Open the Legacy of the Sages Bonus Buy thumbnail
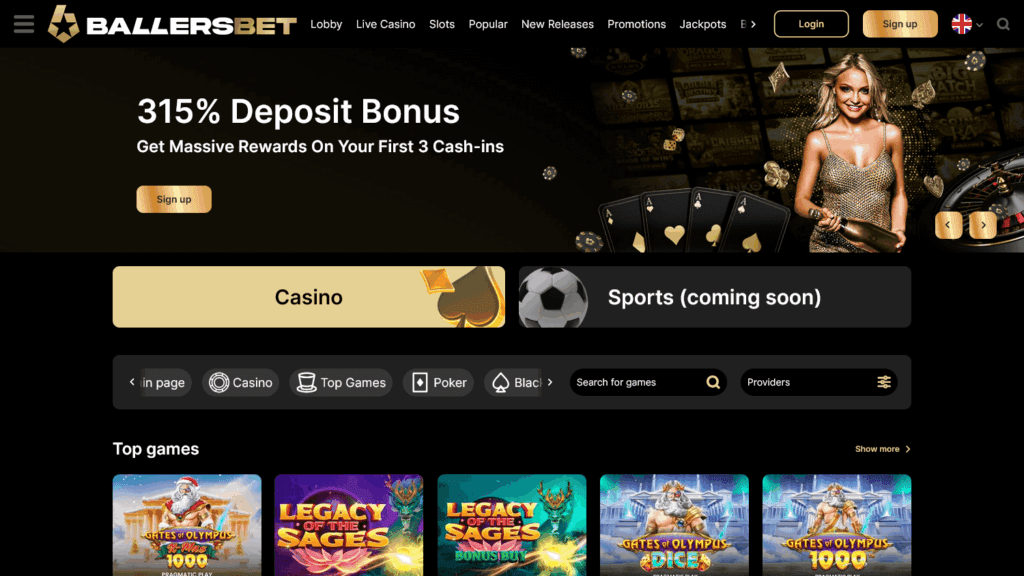Image resolution: width=1024 pixels, height=576 pixels. coord(512,525)
